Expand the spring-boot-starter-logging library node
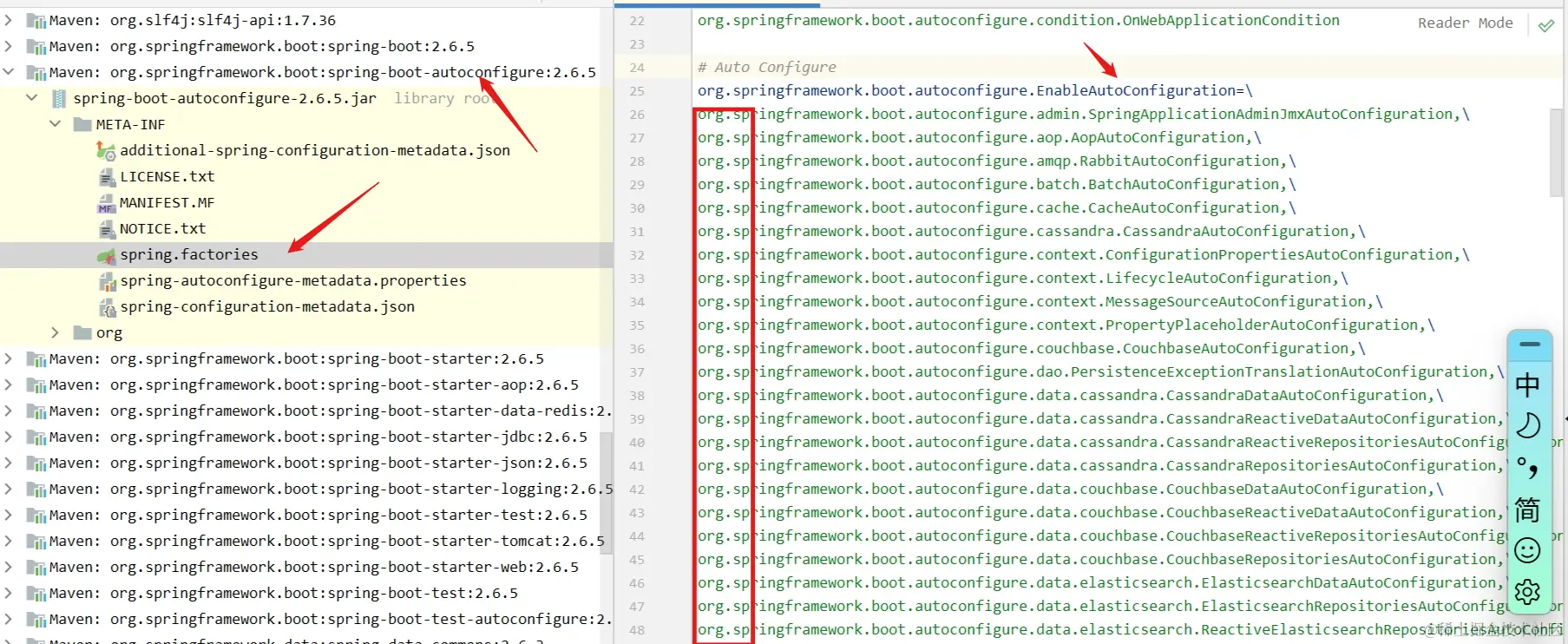Screen dimensions: 1568x644 click(9, 489)
